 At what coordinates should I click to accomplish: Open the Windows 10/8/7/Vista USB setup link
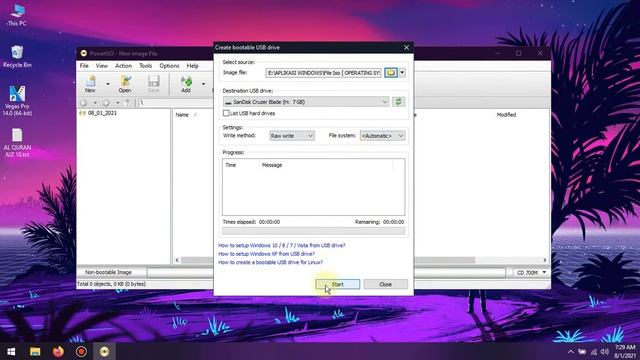[282, 245]
